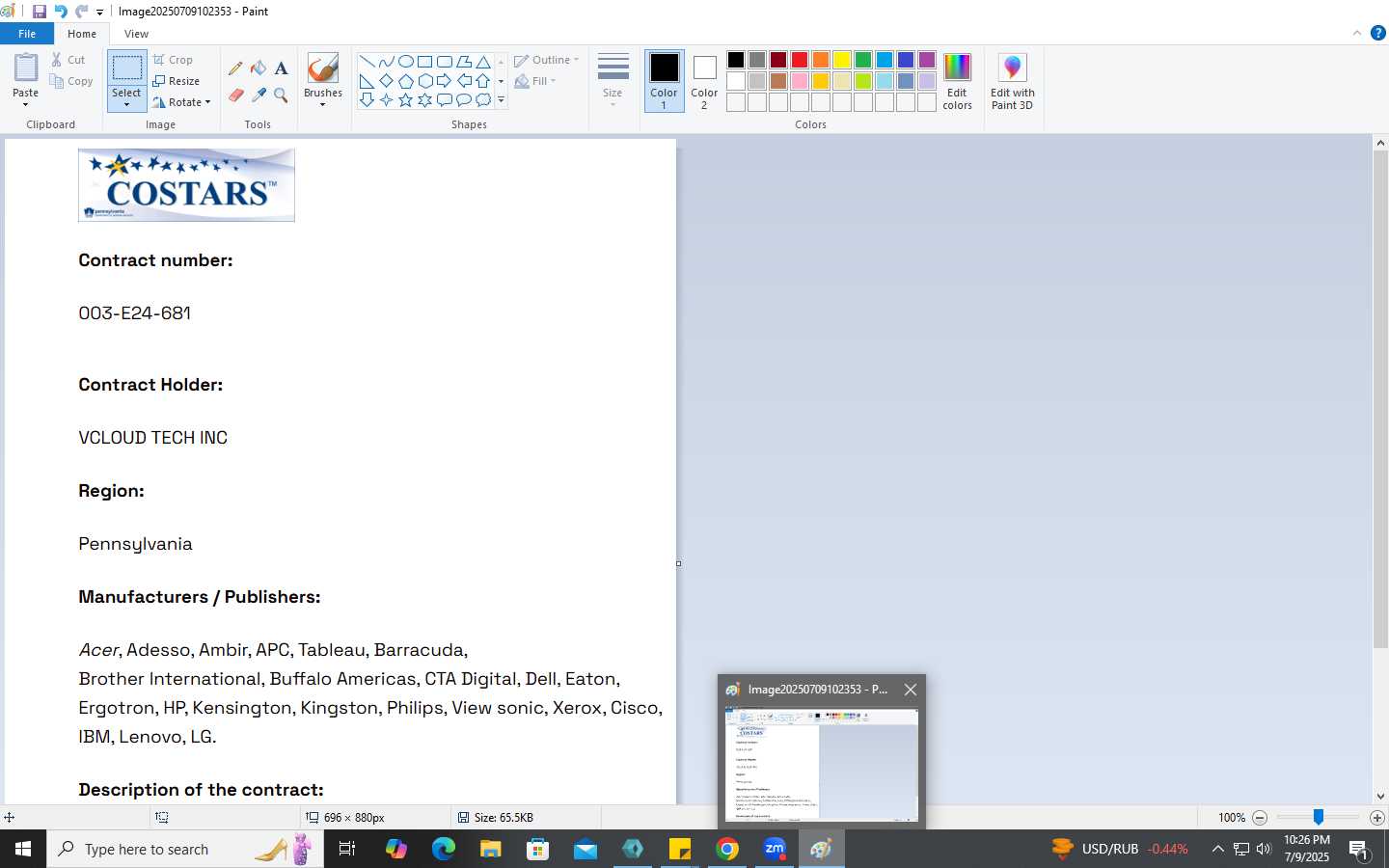Click the Cut command
The image size is (1389, 868).
(68, 60)
